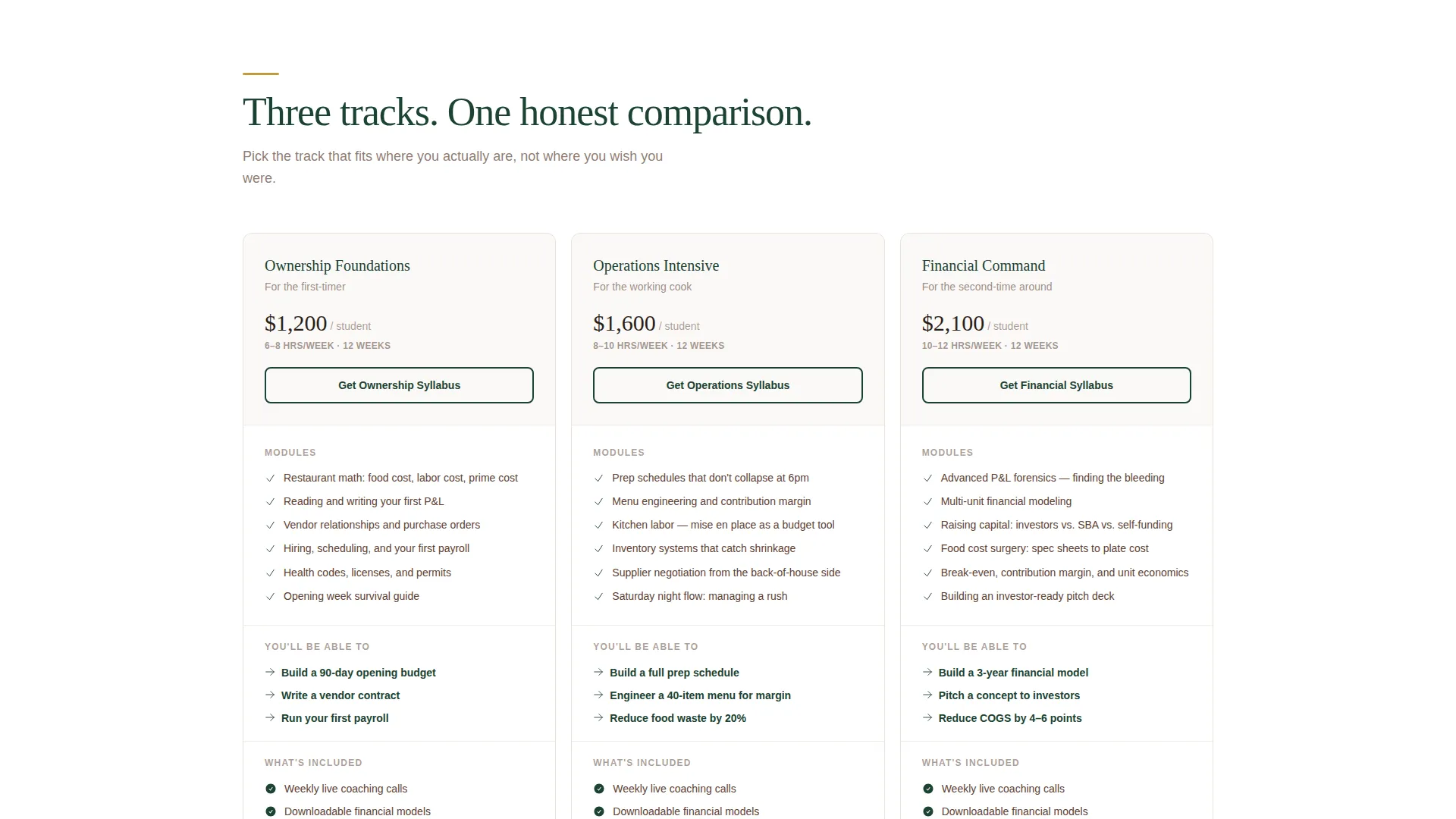Click arrow icon before Build a 90-day opening budget
The width and height of the screenshot is (1456, 819).
coord(270,672)
